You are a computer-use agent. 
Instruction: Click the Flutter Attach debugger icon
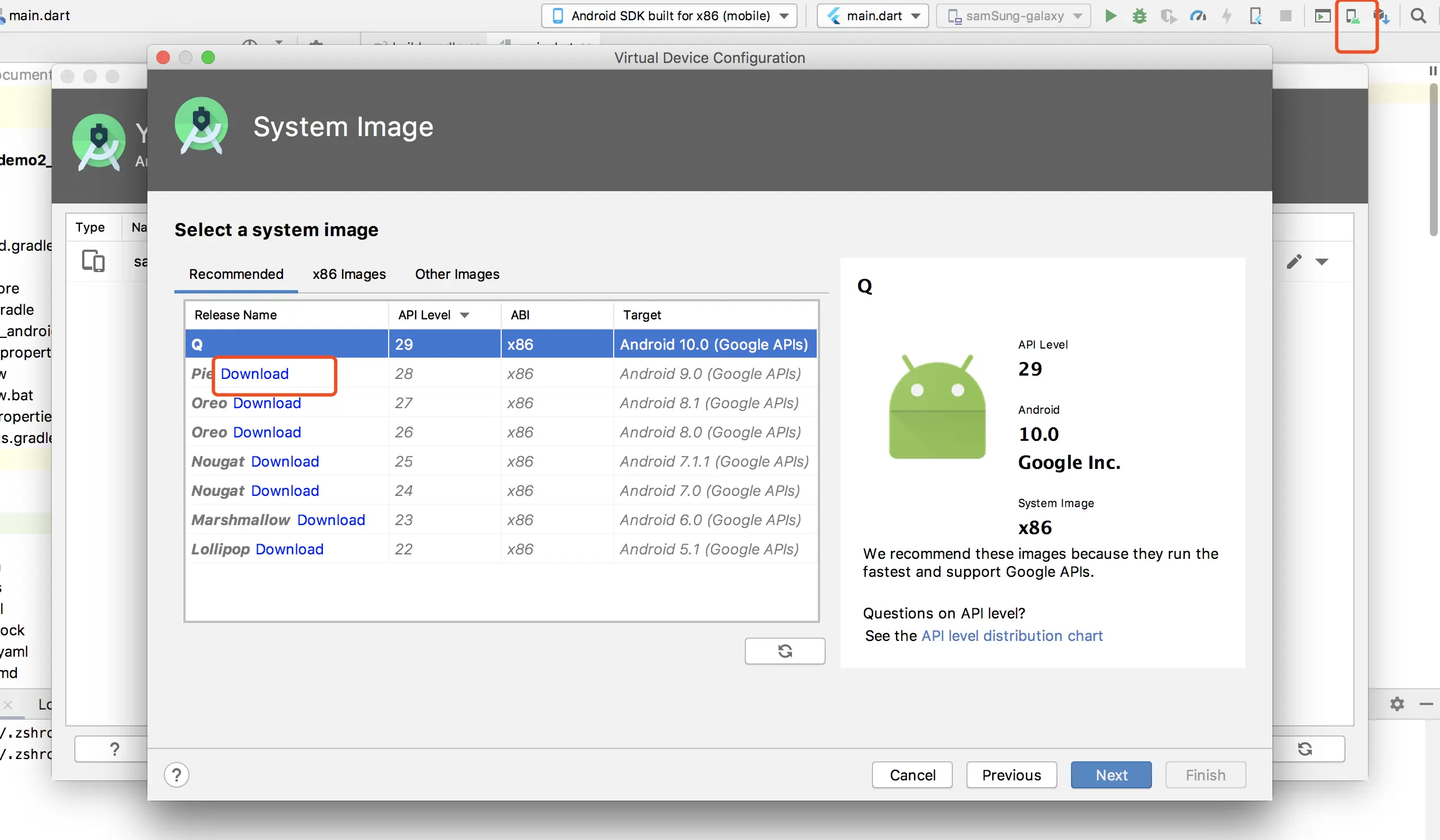[x=1255, y=16]
